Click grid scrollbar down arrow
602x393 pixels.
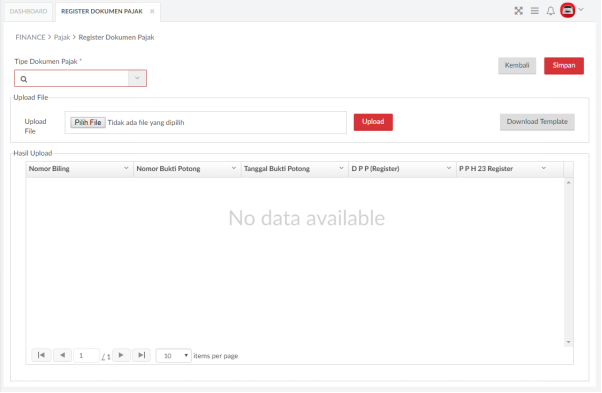[x=569, y=342]
